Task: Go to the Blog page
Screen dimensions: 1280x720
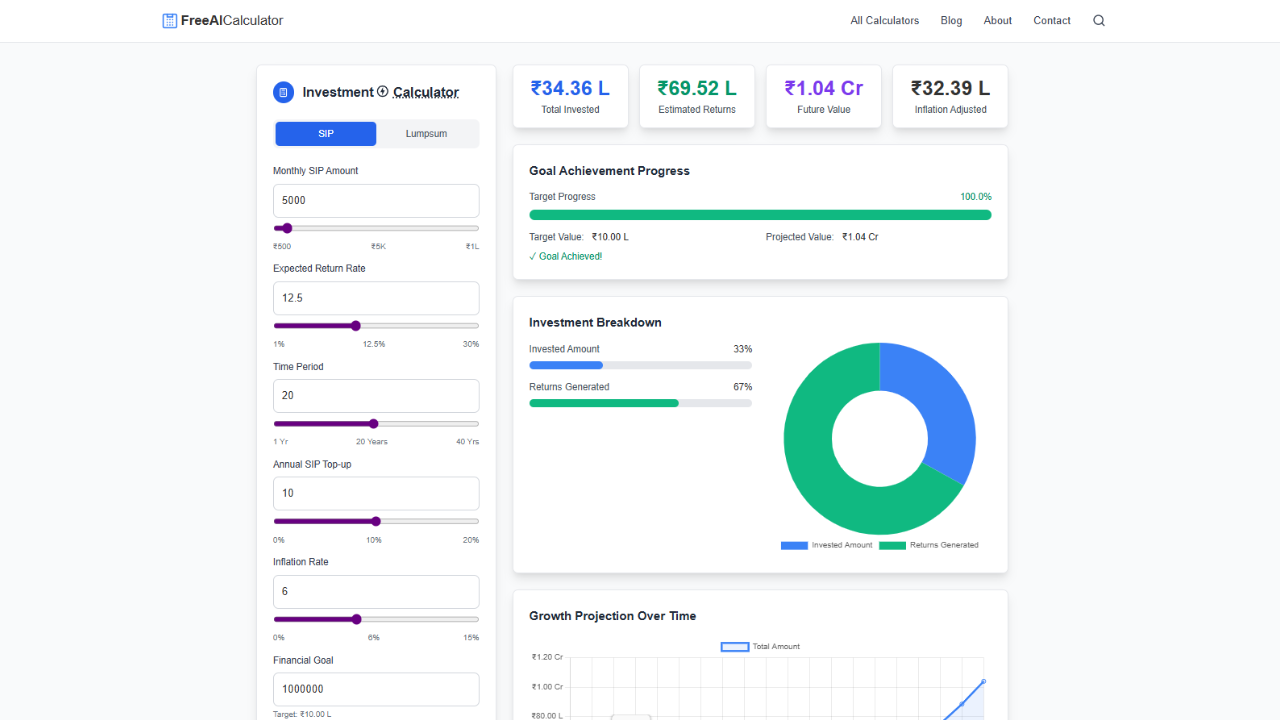Action: pyautogui.click(x=951, y=21)
